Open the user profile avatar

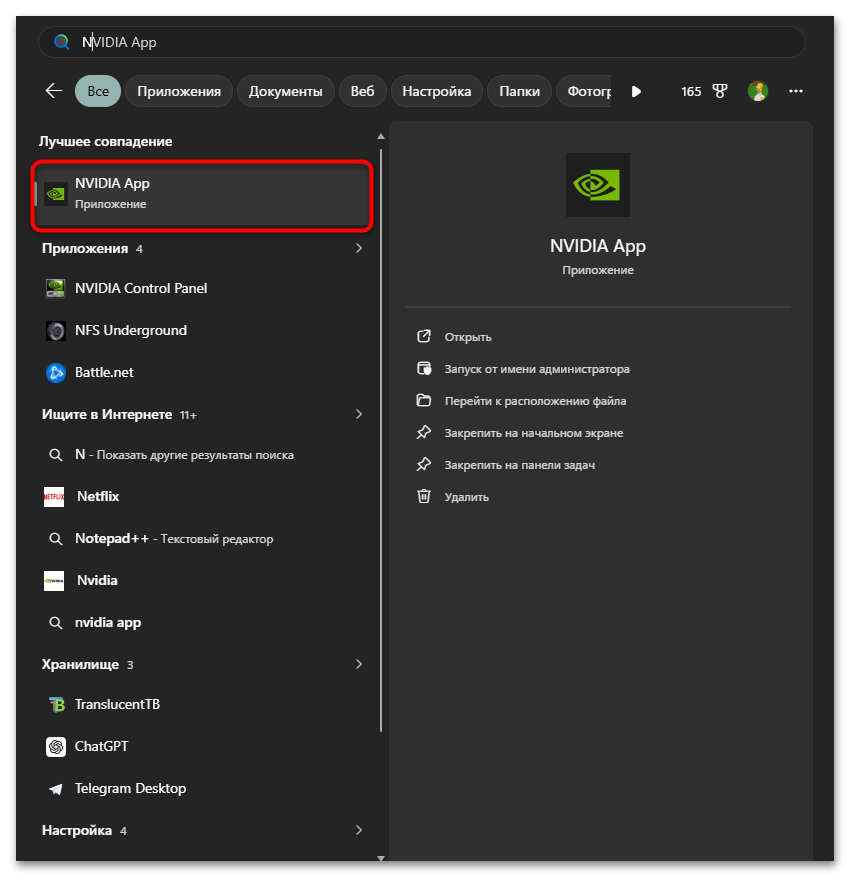click(758, 91)
